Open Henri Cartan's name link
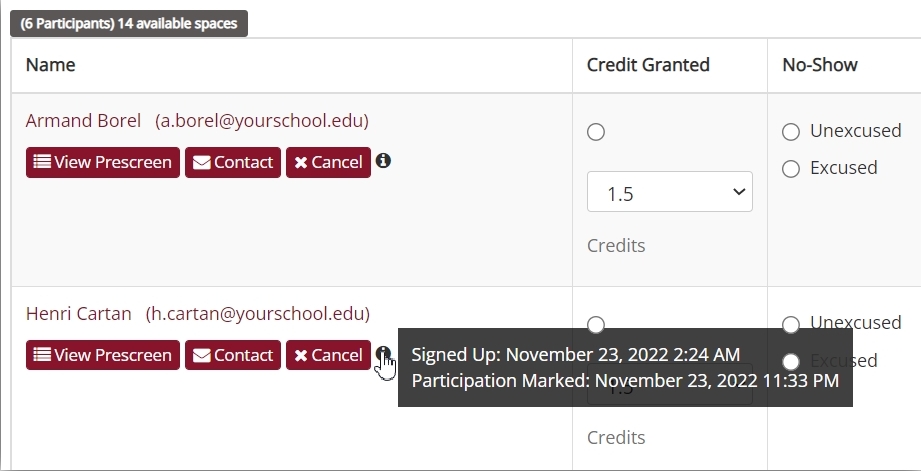The image size is (921, 471). (79, 314)
